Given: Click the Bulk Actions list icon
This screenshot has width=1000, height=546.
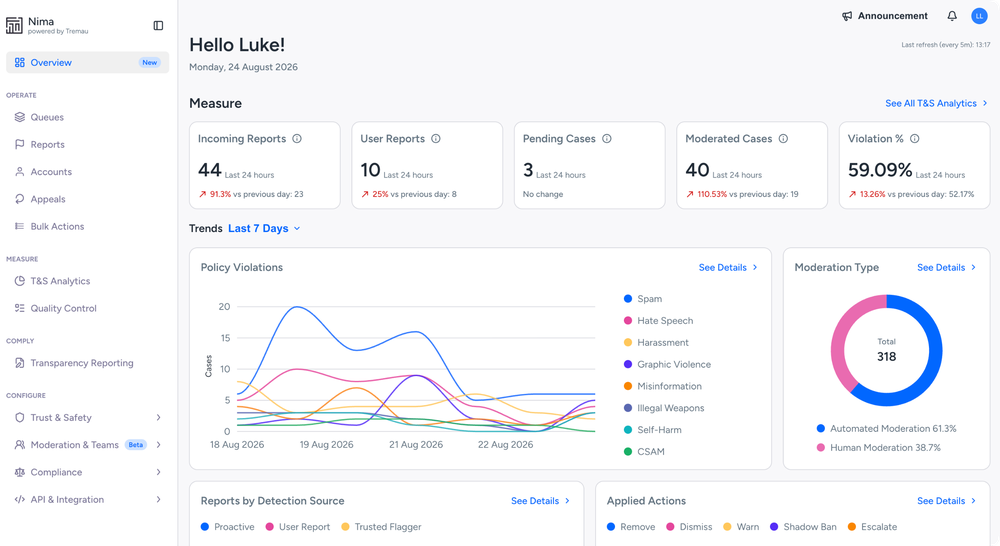Looking at the screenshot, I should pos(20,226).
